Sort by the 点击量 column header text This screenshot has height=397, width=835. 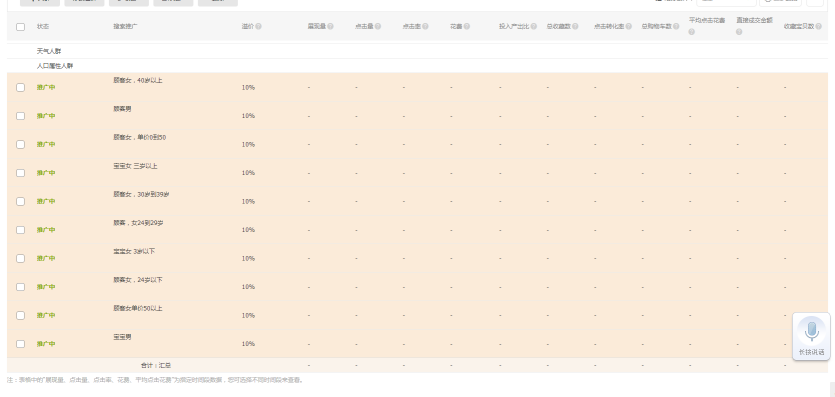[x=364, y=27]
